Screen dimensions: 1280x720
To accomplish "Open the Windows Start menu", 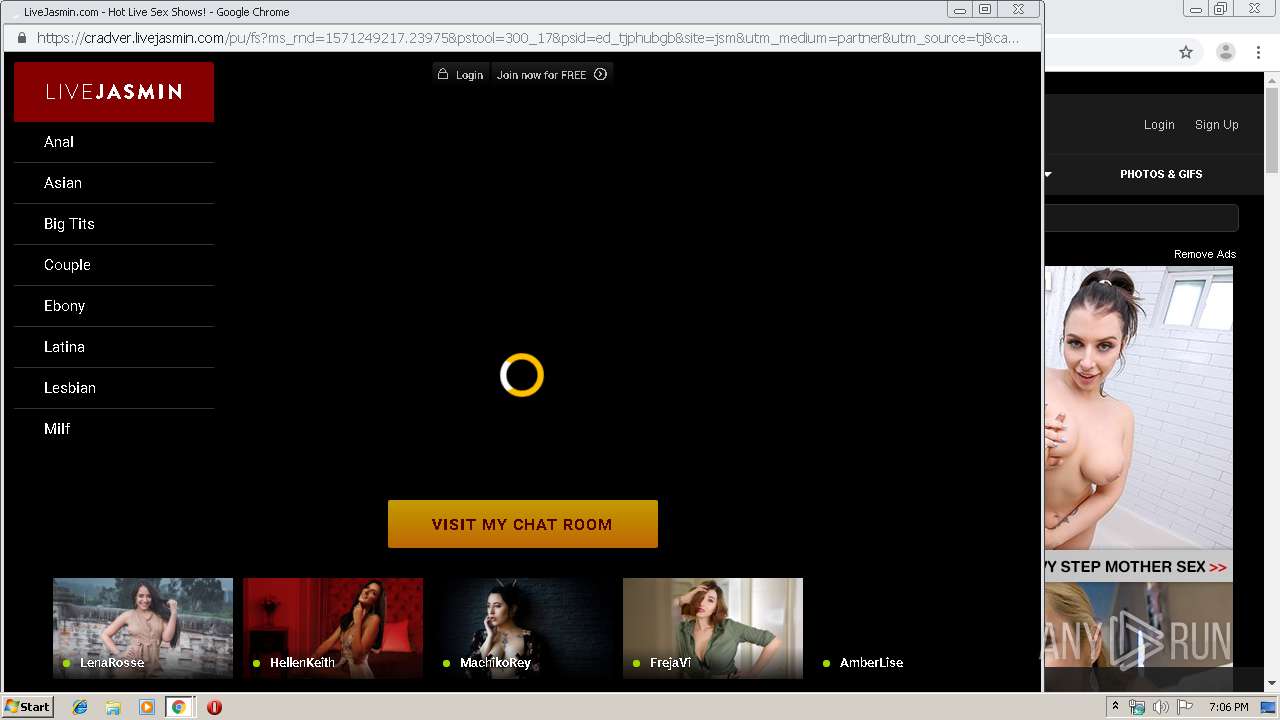I will (x=27, y=707).
